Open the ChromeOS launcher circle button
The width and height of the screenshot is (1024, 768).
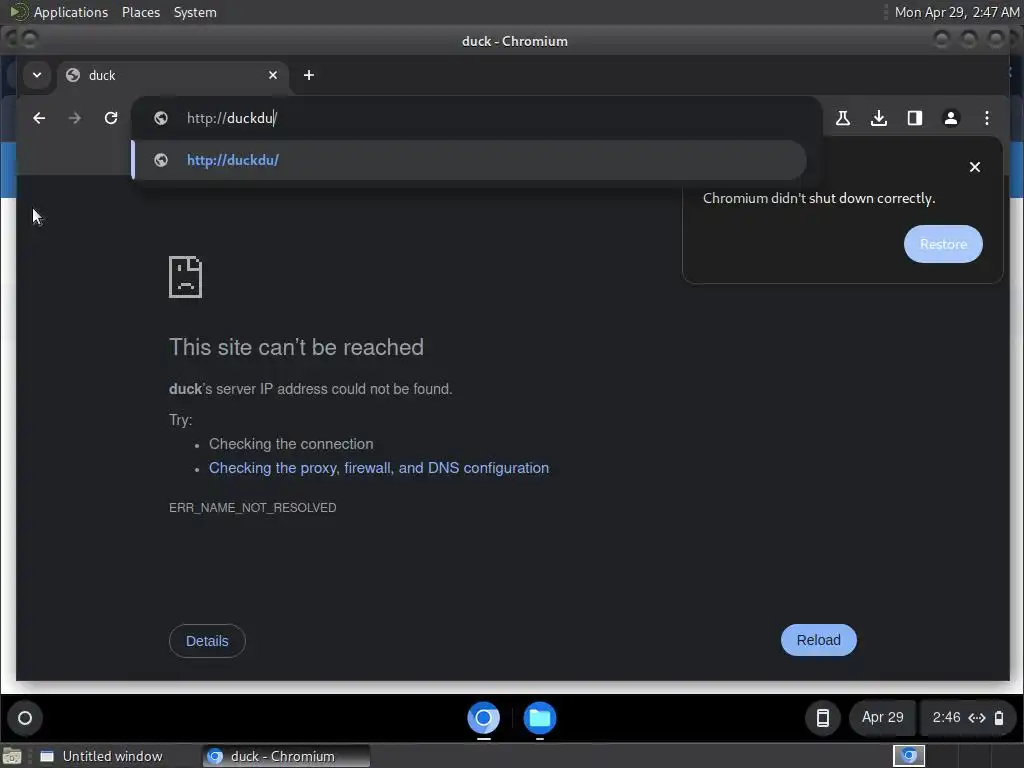(25, 718)
